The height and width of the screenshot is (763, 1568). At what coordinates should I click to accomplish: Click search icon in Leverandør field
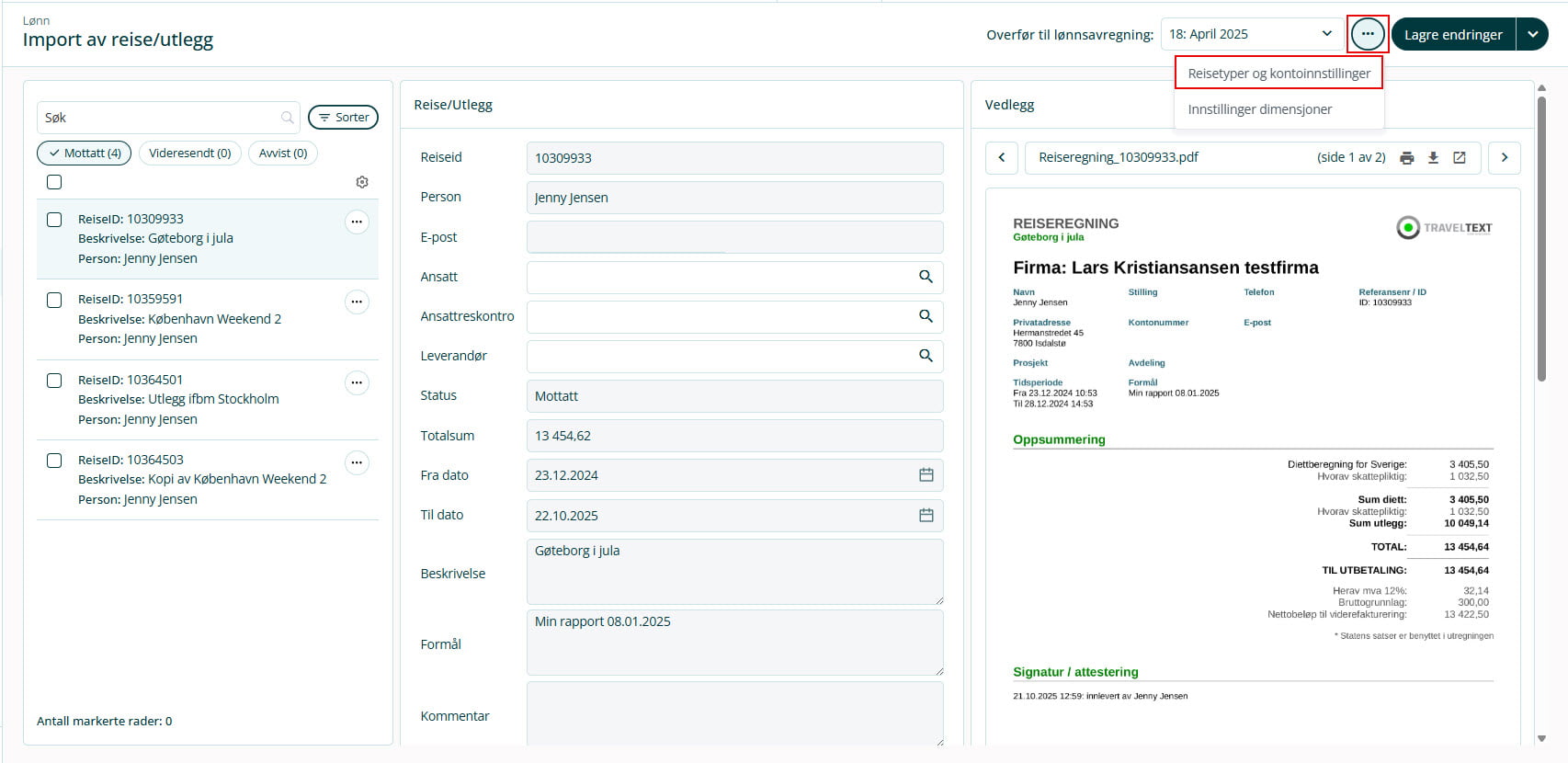[926, 356]
